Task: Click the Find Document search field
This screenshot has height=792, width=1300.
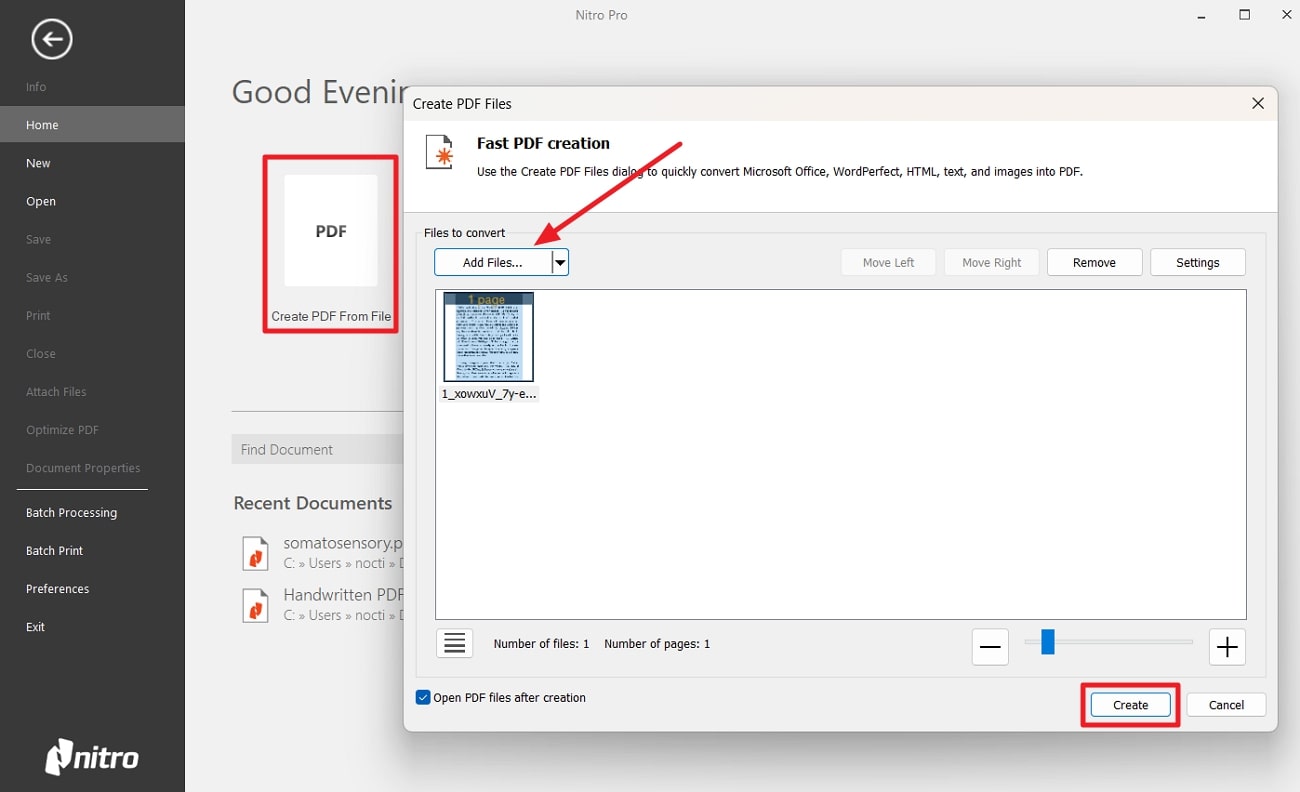Action: pos(317,449)
